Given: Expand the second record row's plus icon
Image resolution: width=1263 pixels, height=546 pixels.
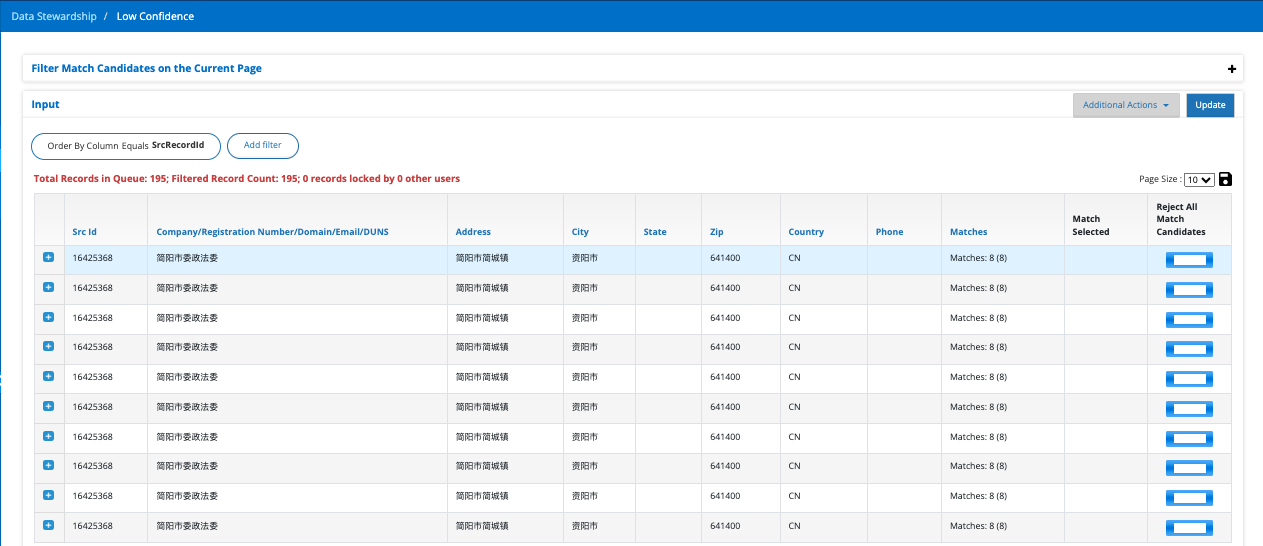Looking at the screenshot, I should pos(49,287).
